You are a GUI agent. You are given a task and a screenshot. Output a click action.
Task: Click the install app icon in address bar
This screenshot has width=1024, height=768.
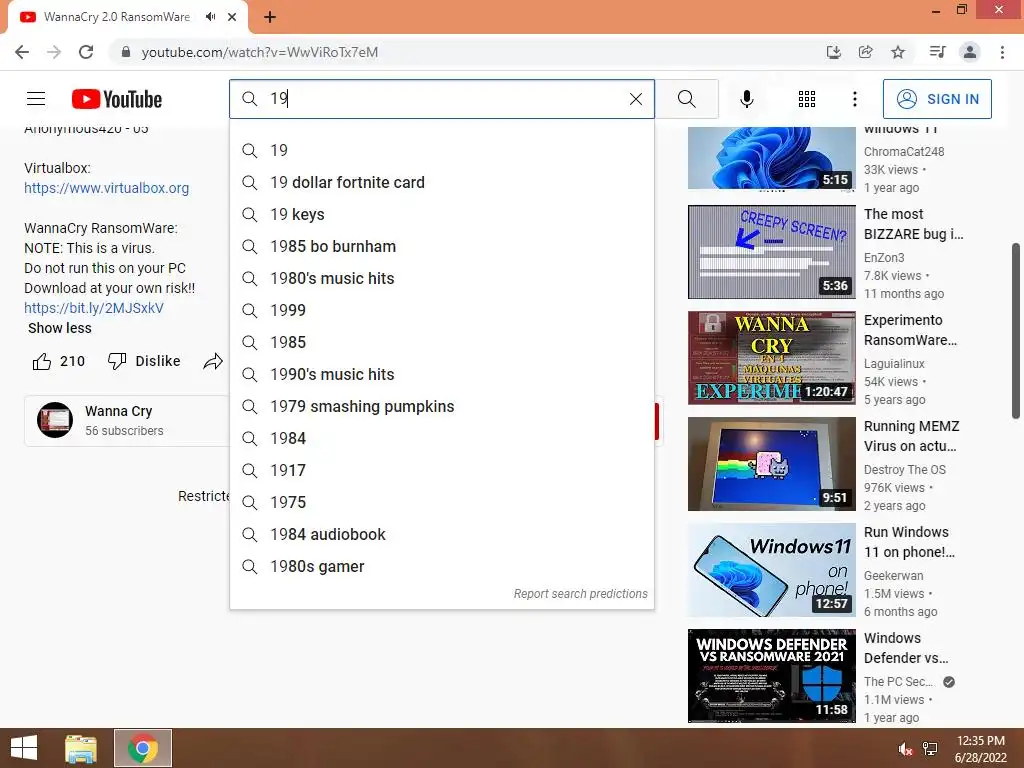tap(833, 52)
